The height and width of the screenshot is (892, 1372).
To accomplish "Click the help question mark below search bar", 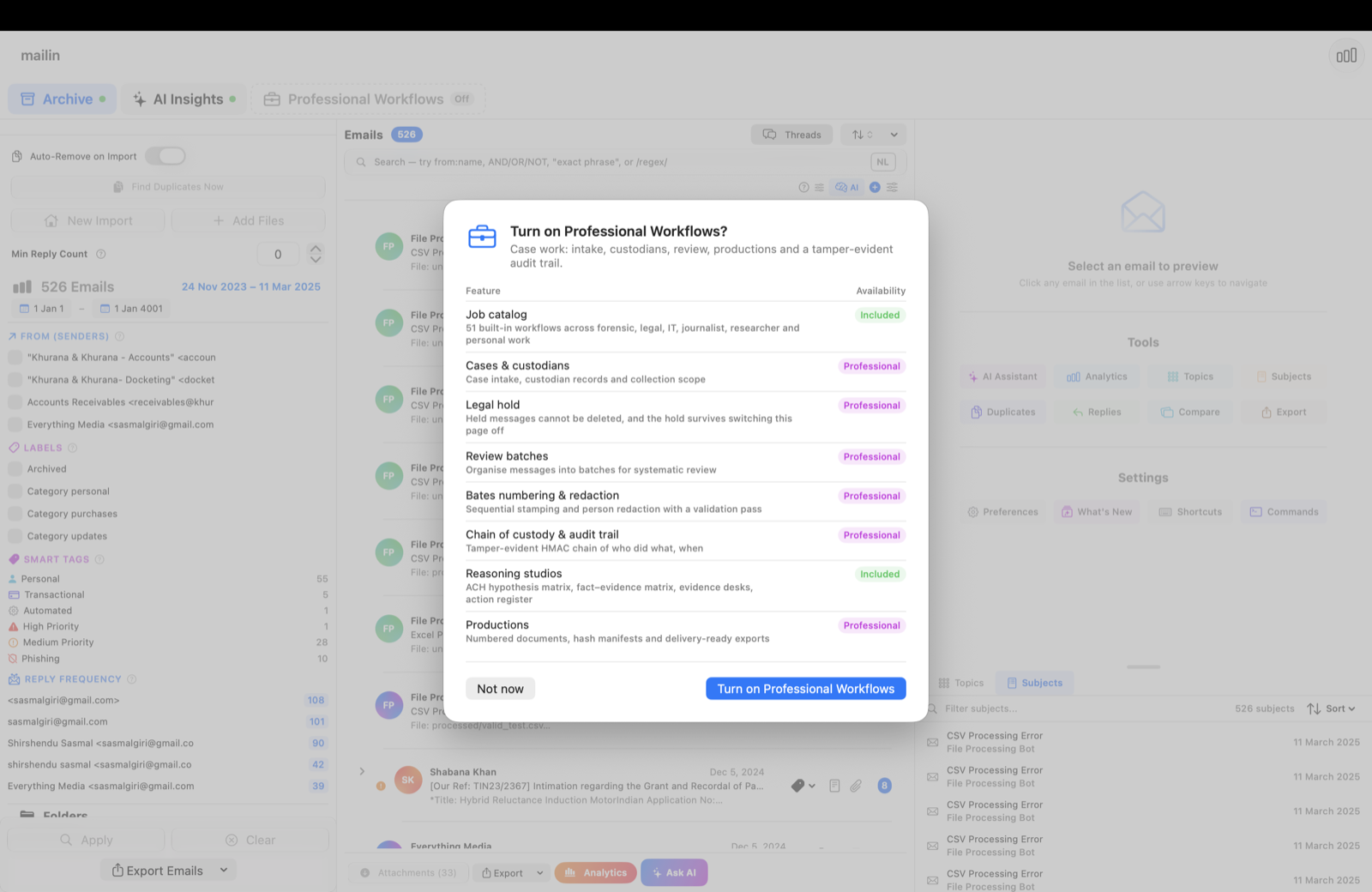I will (x=803, y=187).
